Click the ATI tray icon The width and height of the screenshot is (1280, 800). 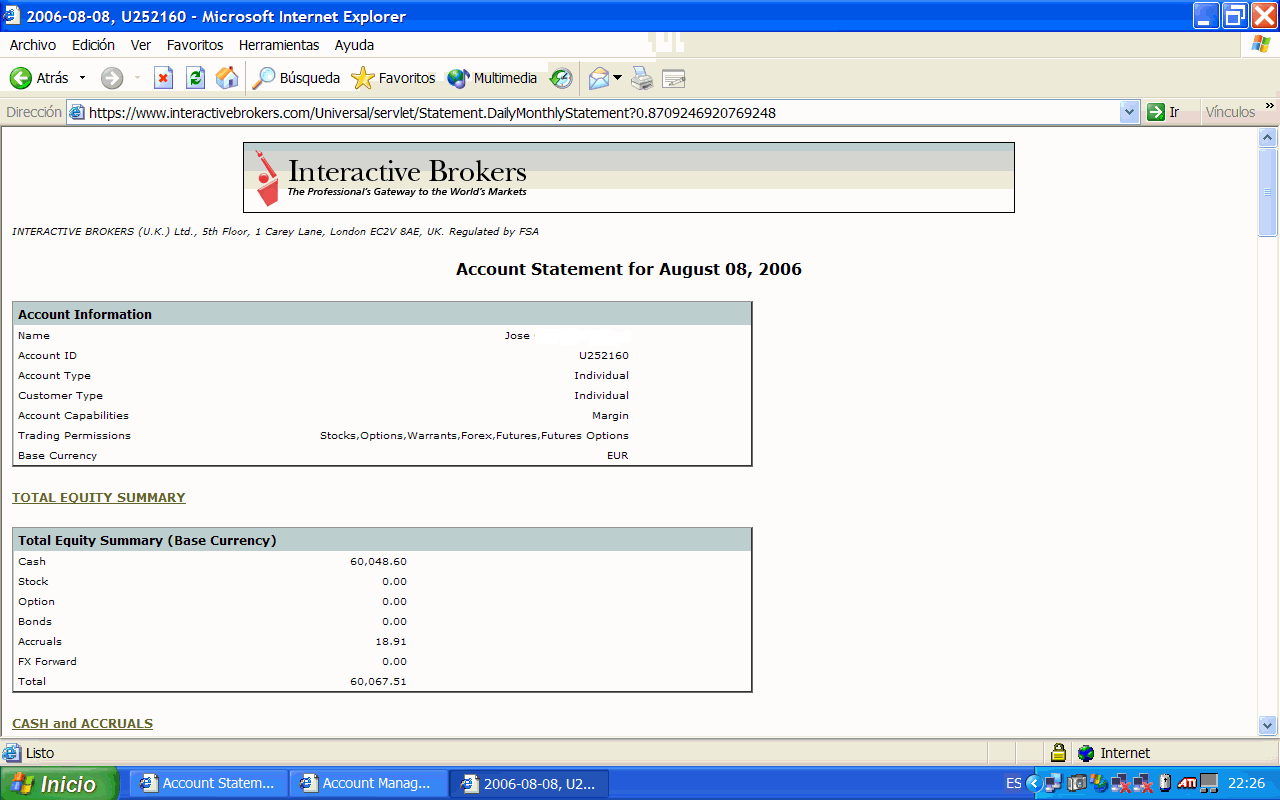tap(1187, 784)
